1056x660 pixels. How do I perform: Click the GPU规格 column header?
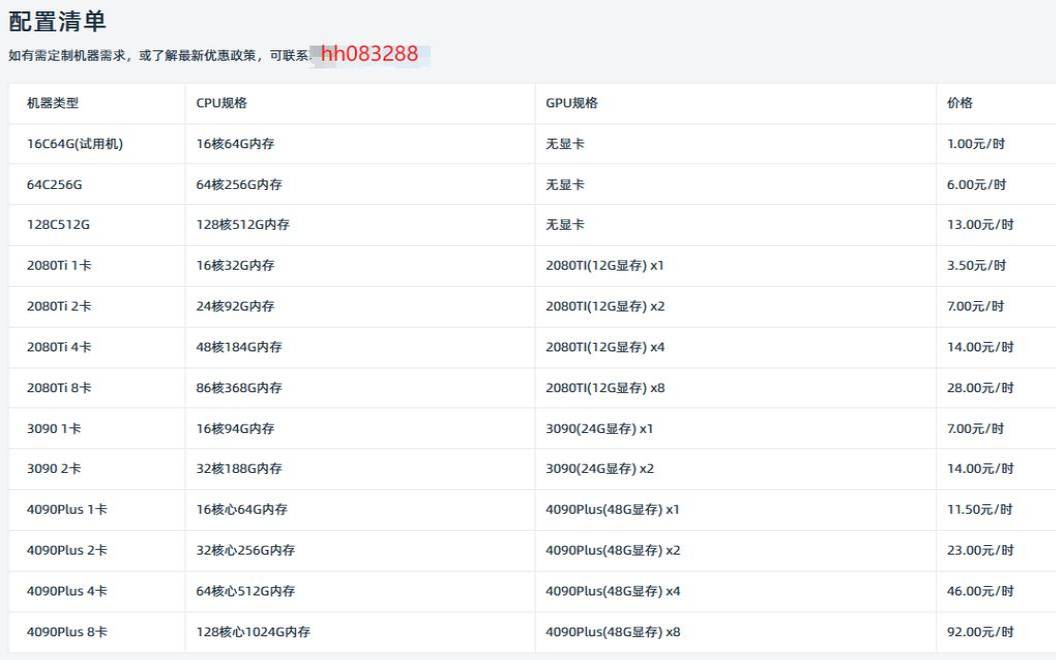click(x=571, y=103)
